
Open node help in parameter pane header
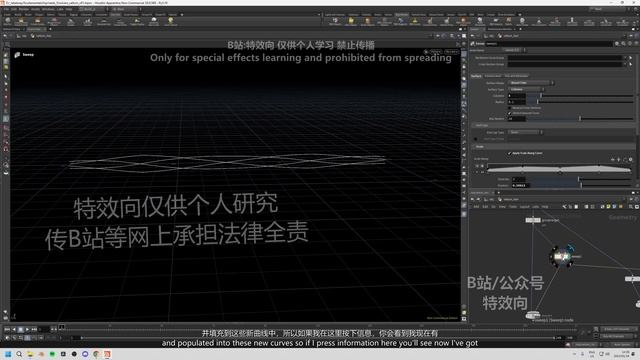click(636, 43)
